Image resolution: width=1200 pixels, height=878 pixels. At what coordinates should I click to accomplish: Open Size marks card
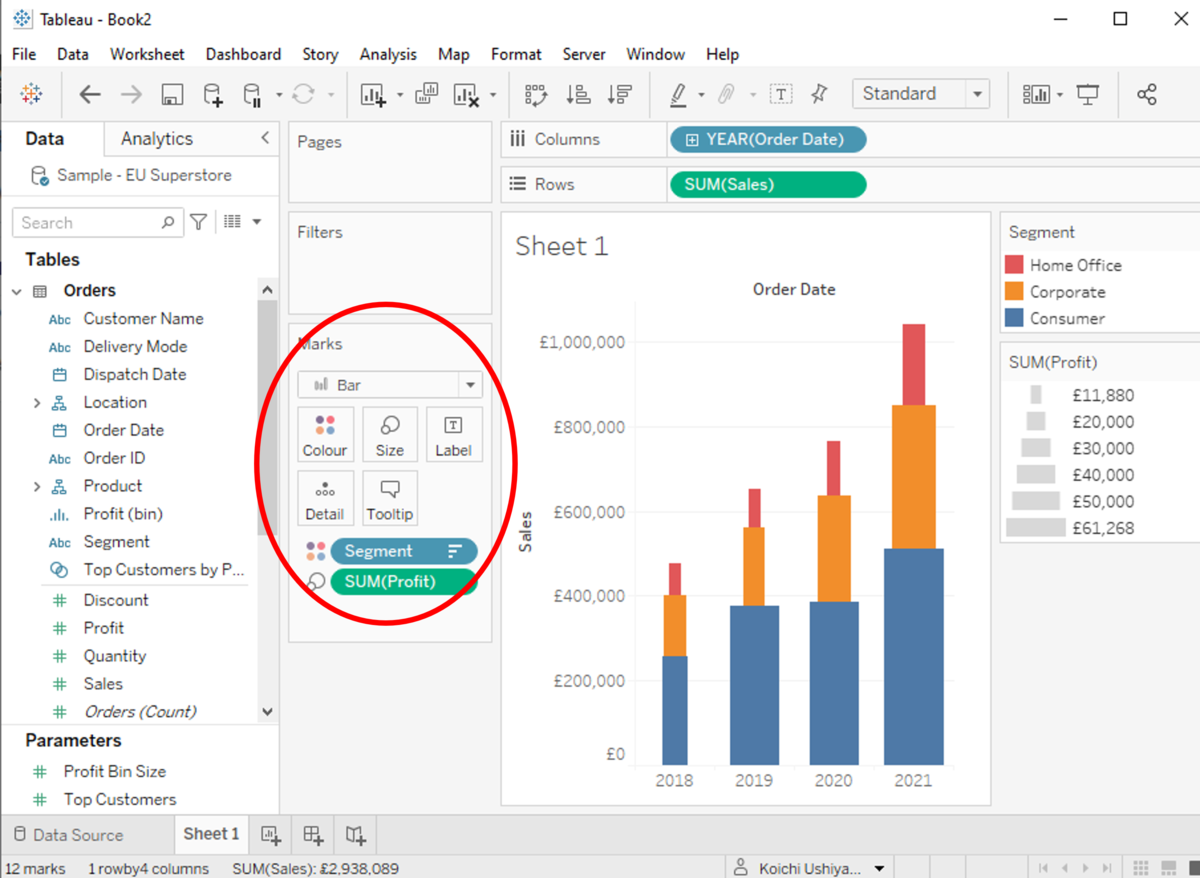tap(390, 434)
